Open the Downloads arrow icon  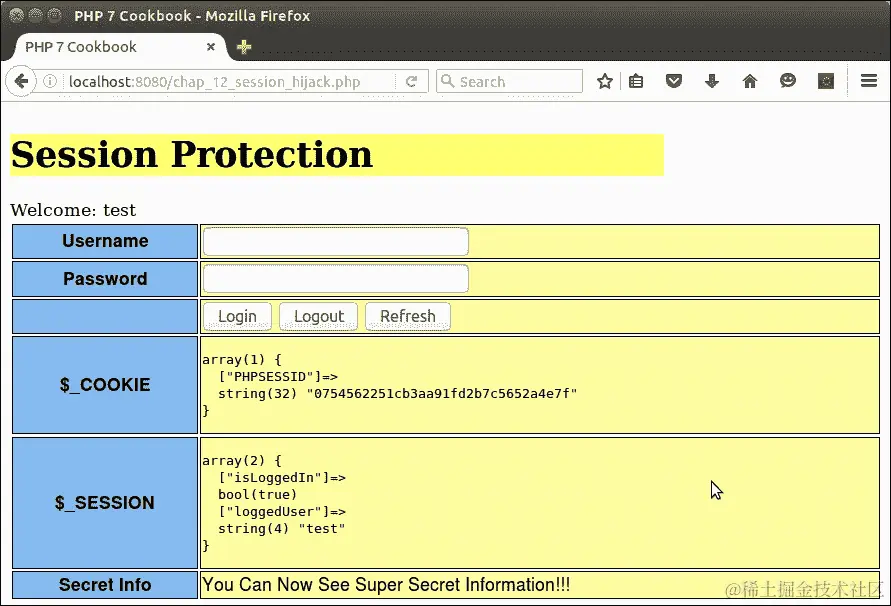712,81
